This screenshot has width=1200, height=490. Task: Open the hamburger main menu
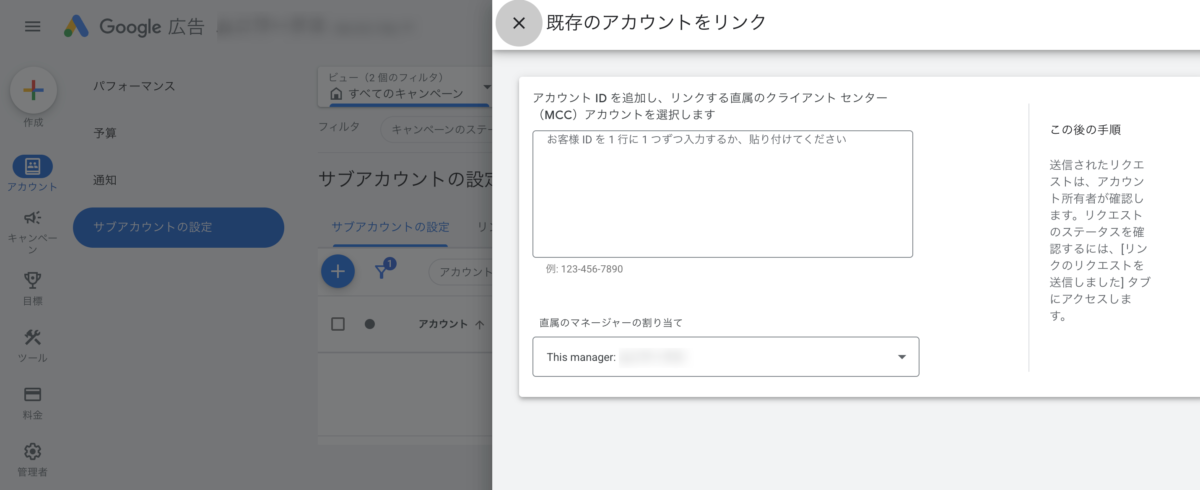pyautogui.click(x=33, y=26)
